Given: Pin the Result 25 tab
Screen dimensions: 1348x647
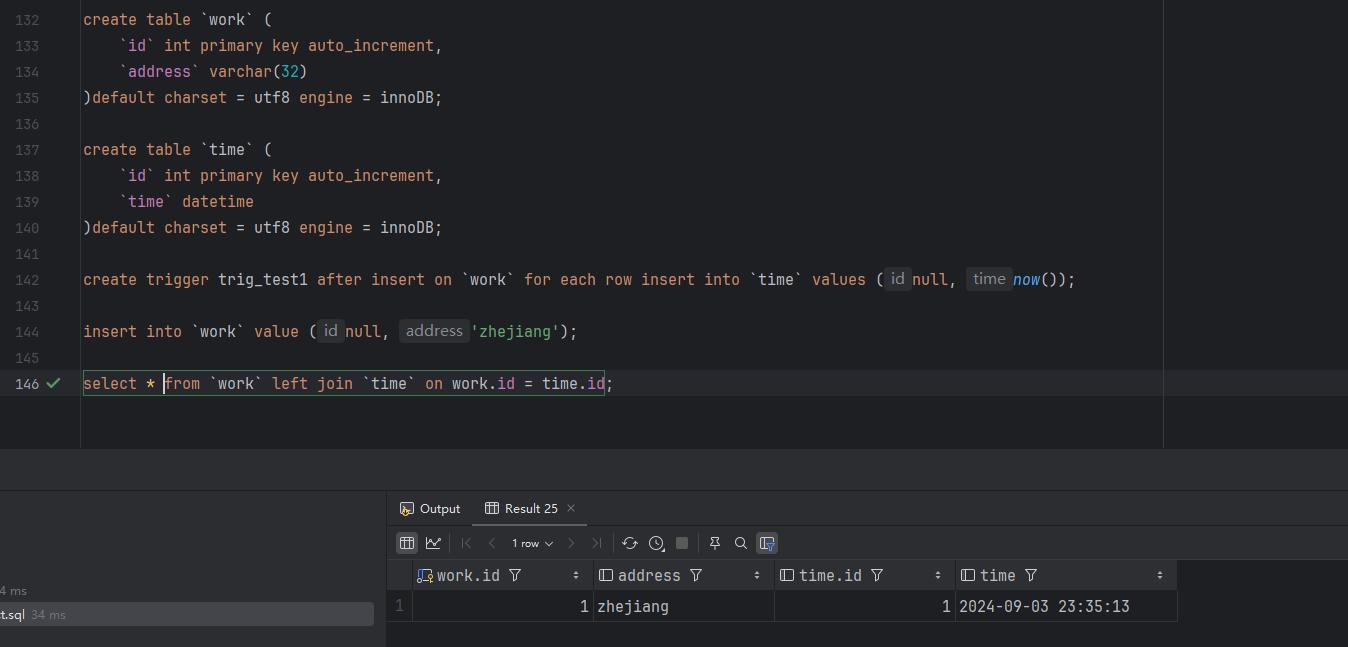Looking at the screenshot, I should coord(715,543).
